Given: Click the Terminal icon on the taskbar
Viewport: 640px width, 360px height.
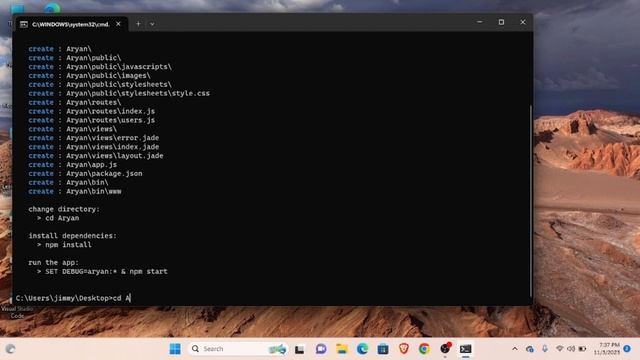Looking at the screenshot, I should click(466, 349).
